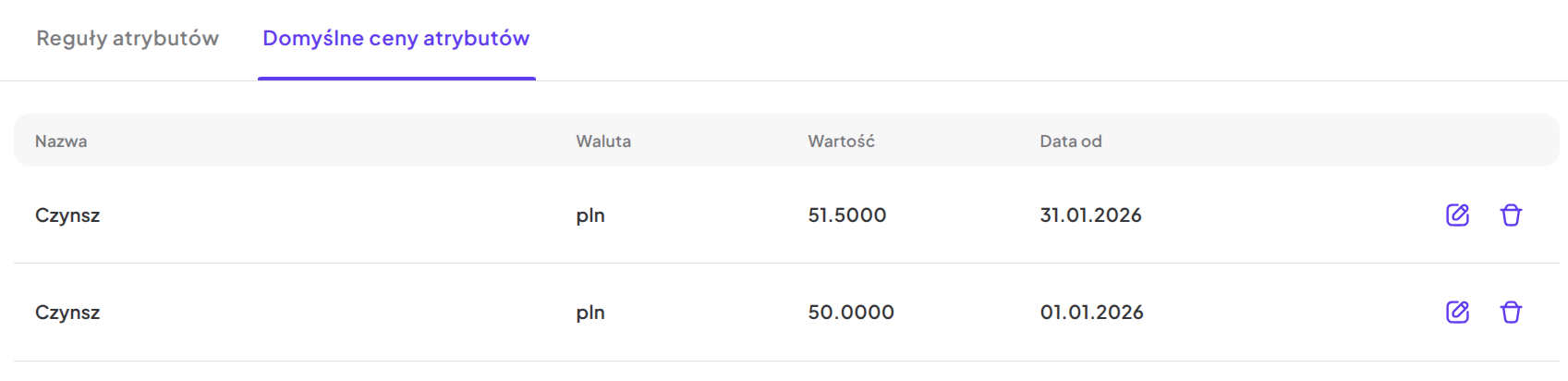This screenshot has width=1568, height=381.
Task: Delete the Czynsz 51.5000 price row
Action: (x=1511, y=215)
